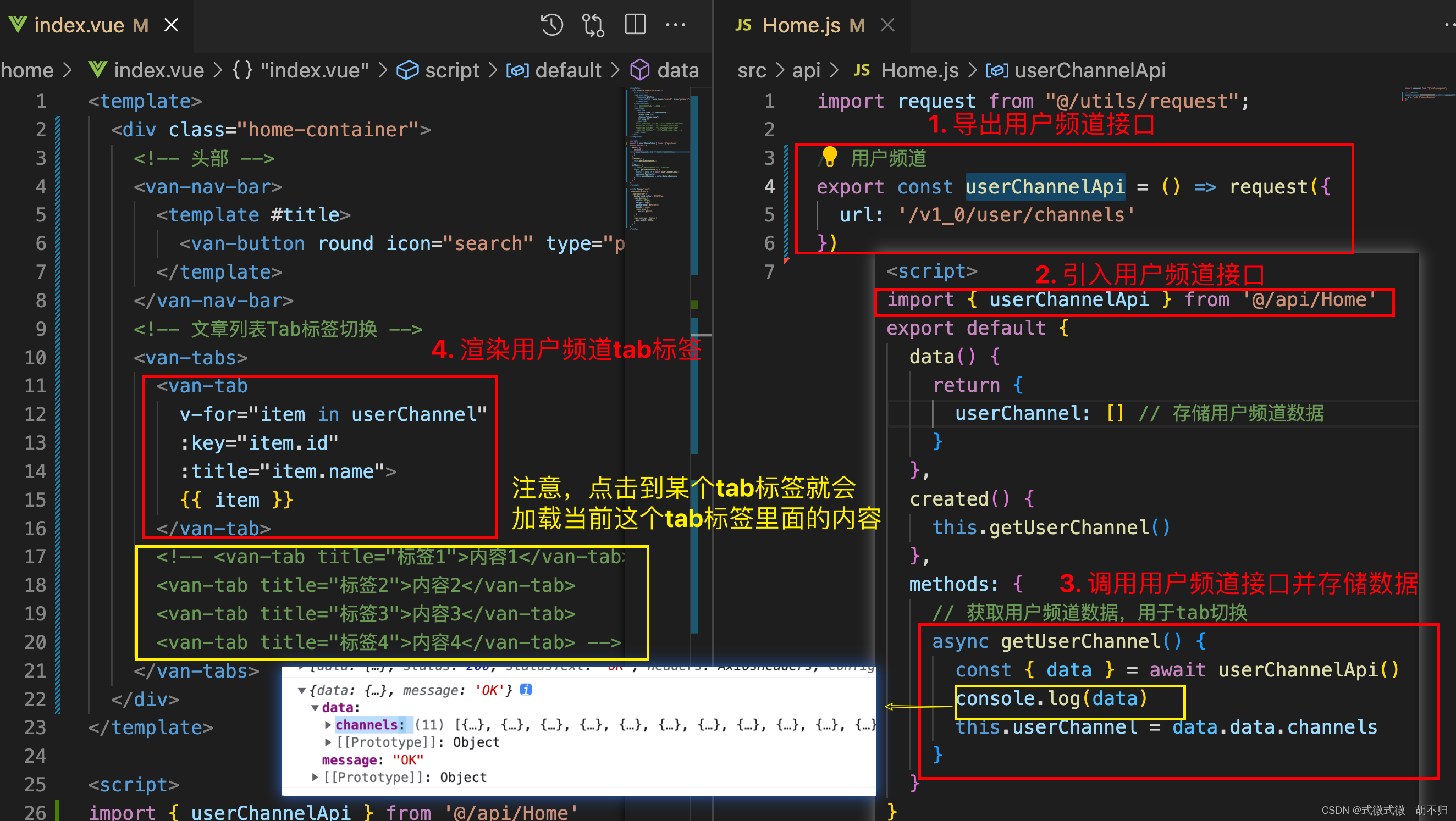Click the console object info icon
1456x821 pixels.
526,689
